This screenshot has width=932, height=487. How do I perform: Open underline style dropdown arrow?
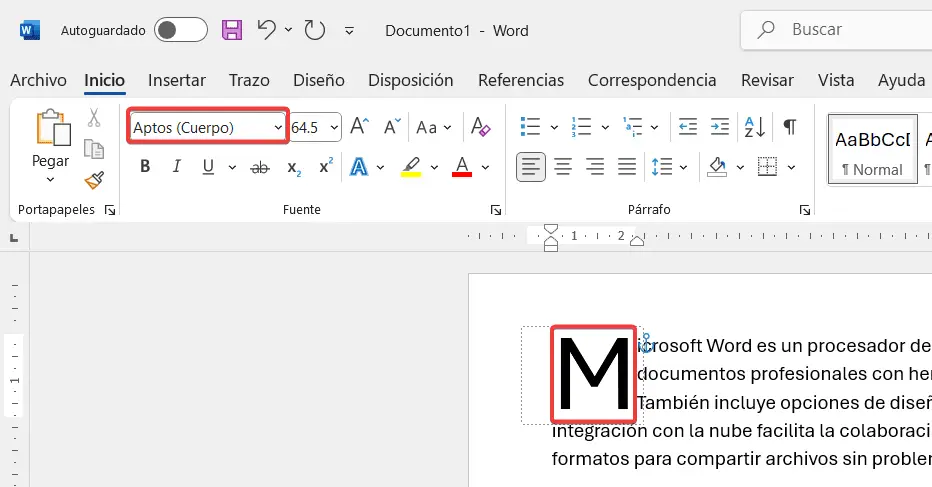pyautogui.click(x=232, y=168)
